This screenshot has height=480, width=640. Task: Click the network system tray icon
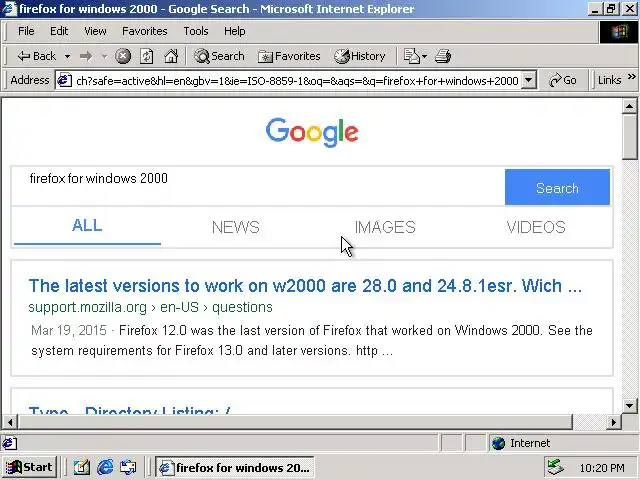556,467
